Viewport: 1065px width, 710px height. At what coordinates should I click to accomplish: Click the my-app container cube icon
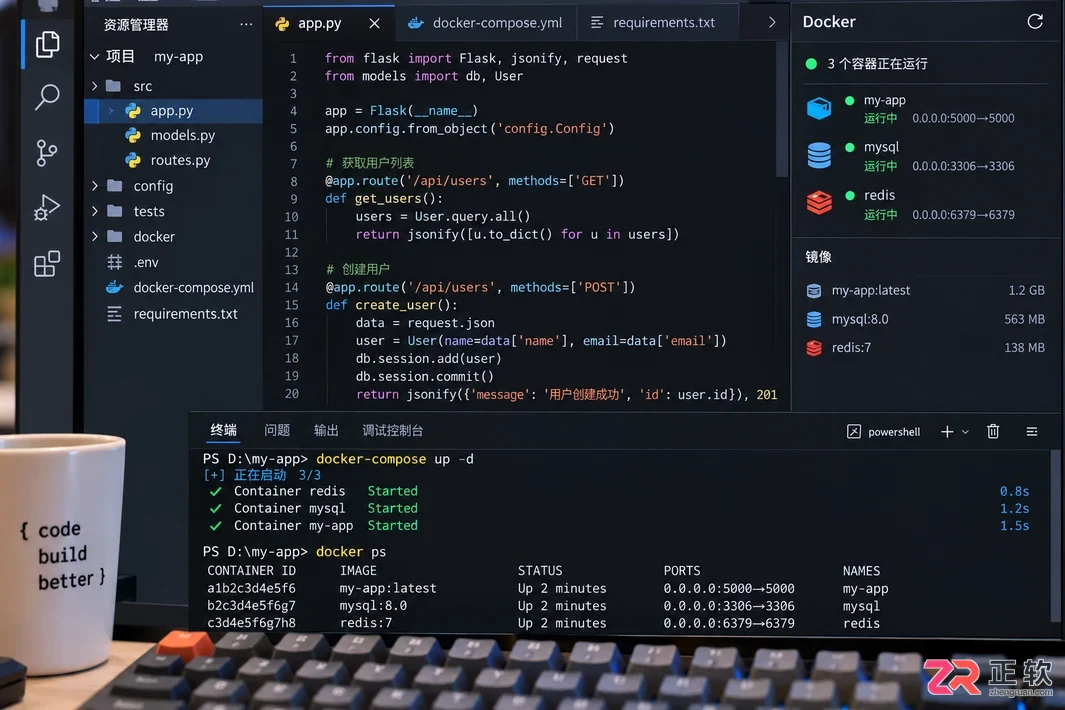tap(819, 108)
